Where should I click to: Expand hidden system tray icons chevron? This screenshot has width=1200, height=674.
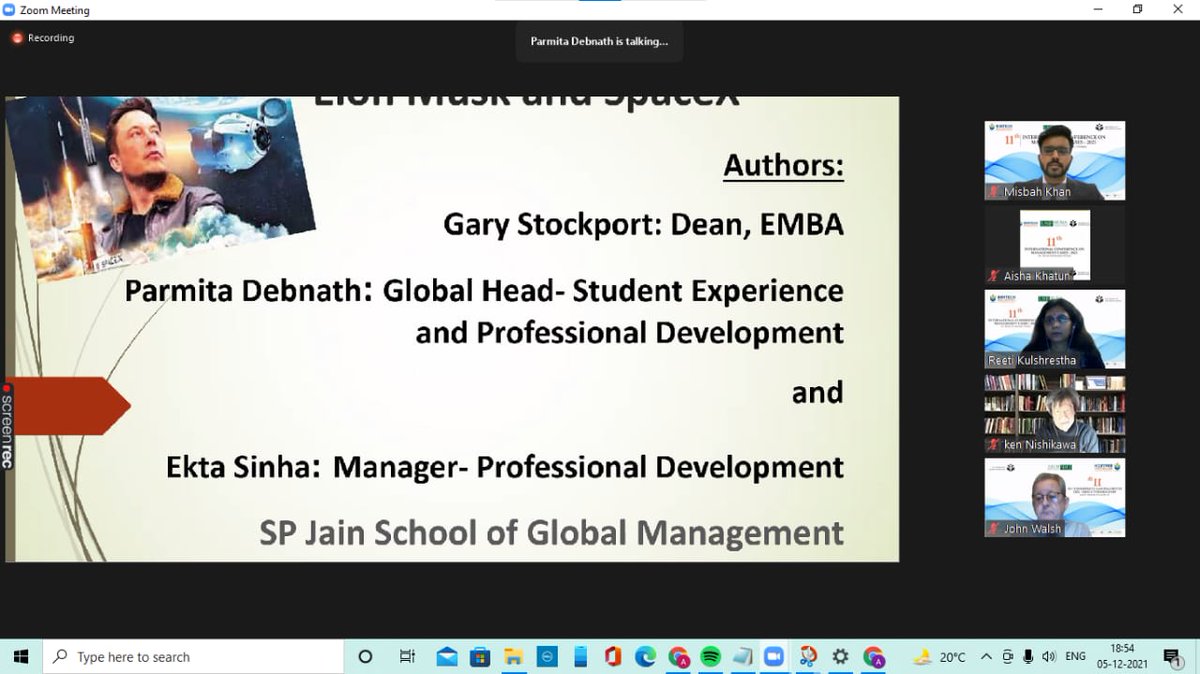tap(986, 657)
